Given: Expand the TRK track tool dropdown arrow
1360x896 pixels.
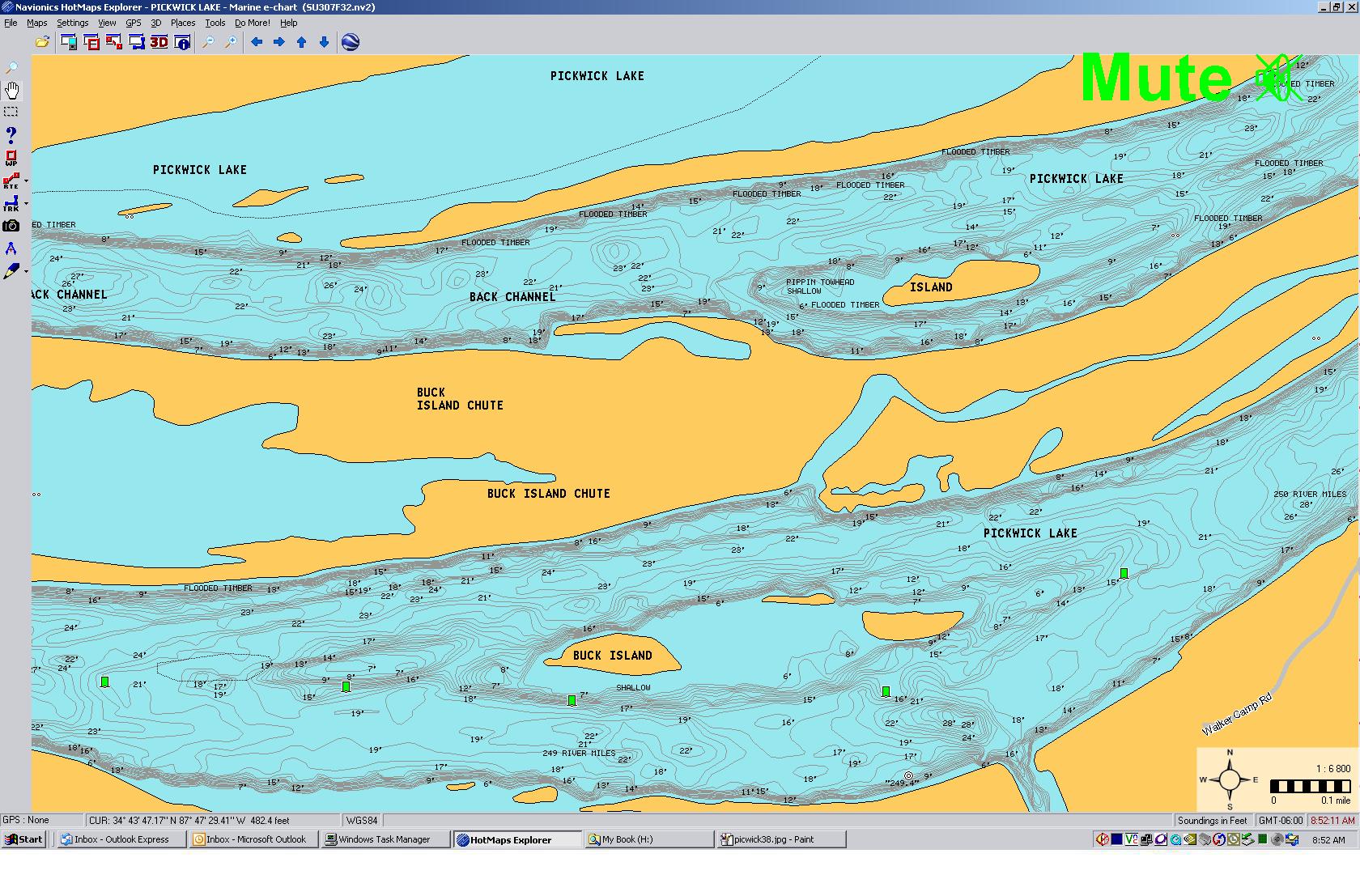Looking at the screenshot, I should tap(27, 204).
